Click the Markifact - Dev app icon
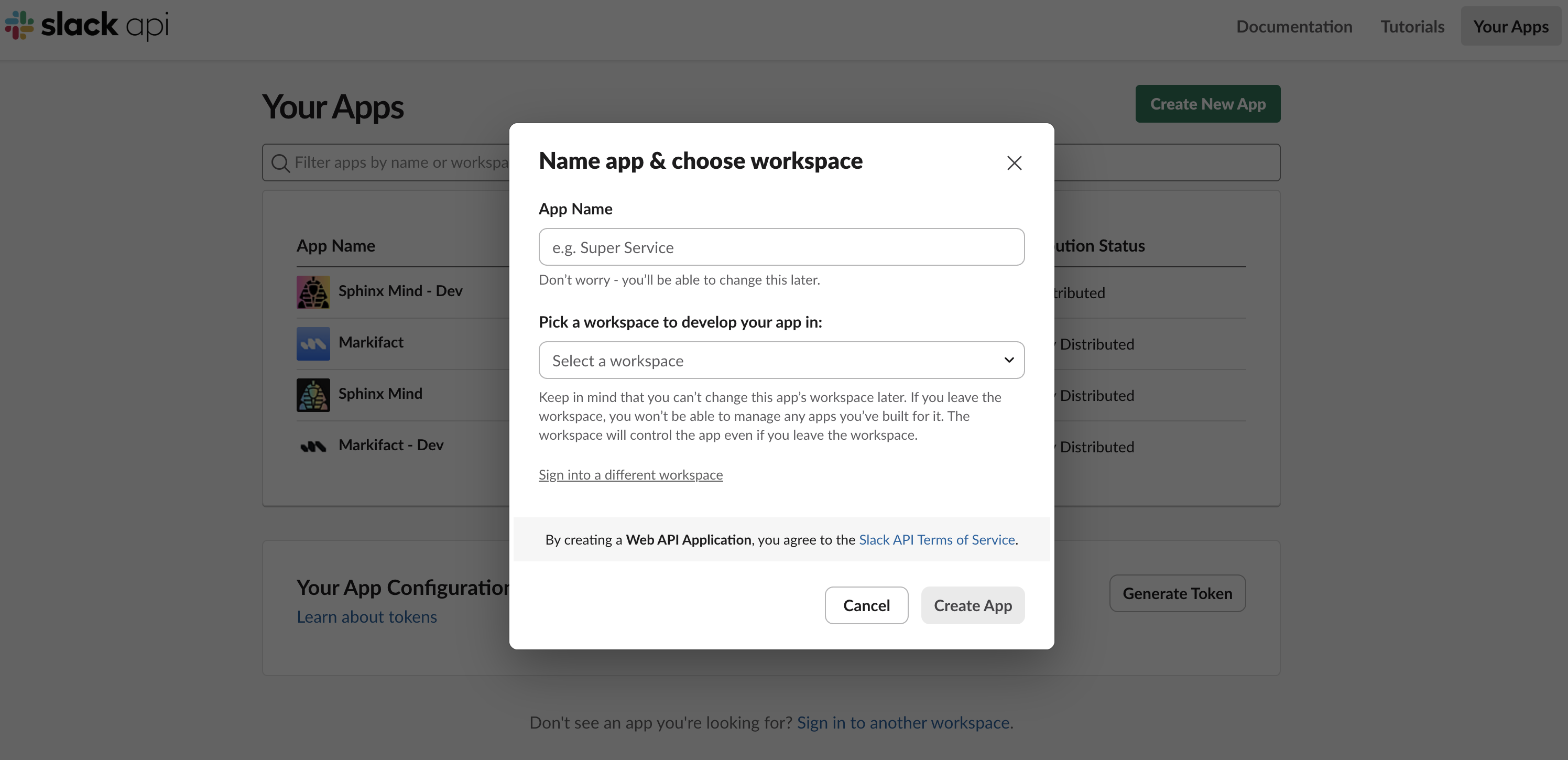Screen dimensions: 1568x760 pyautogui.click(x=312, y=446)
